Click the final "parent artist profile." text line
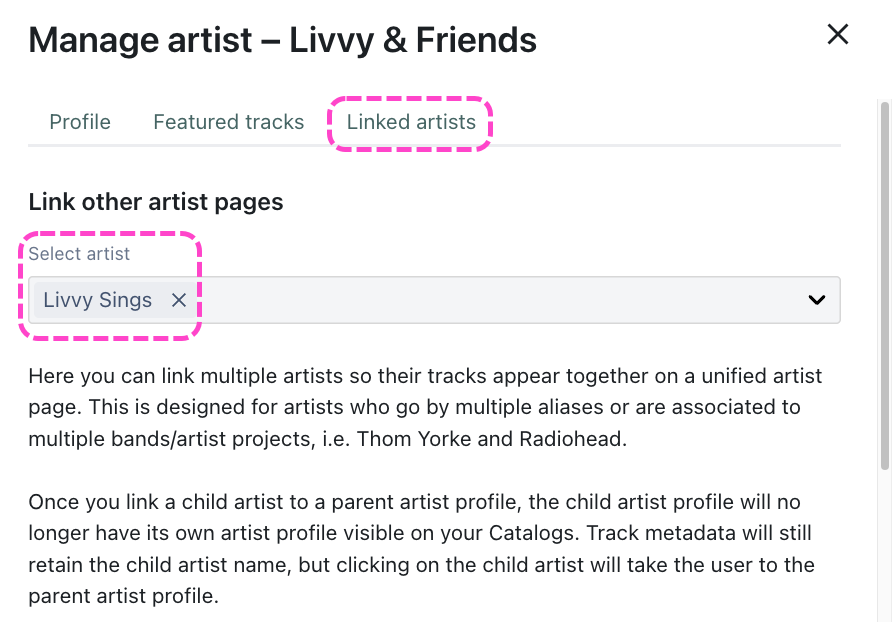Image resolution: width=892 pixels, height=622 pixels. click(123, 595)
